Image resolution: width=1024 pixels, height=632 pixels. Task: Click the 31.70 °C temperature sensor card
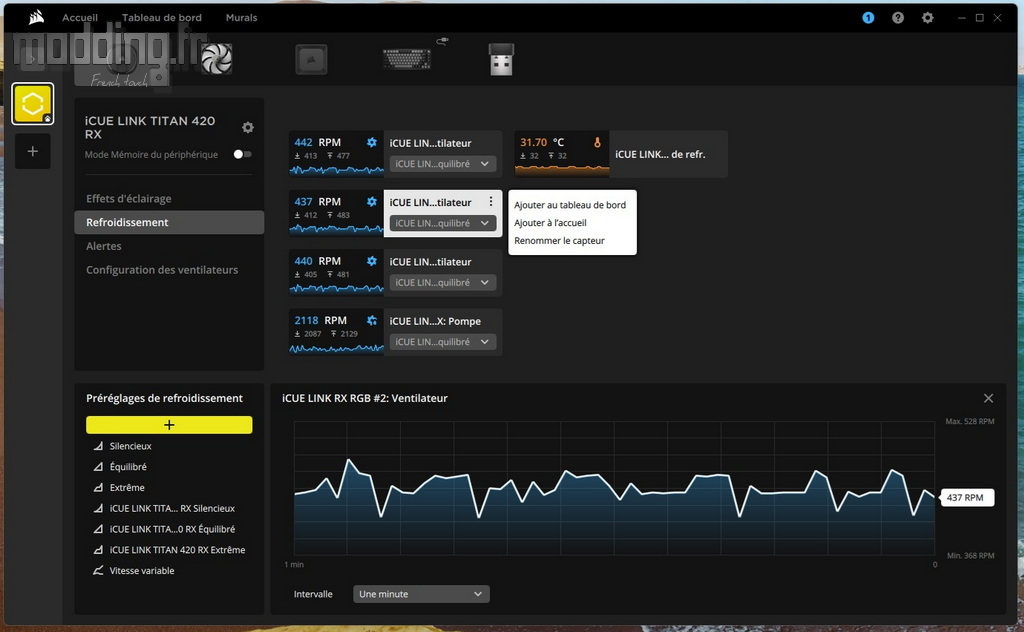pyautogui.click(x=621, y=154)
